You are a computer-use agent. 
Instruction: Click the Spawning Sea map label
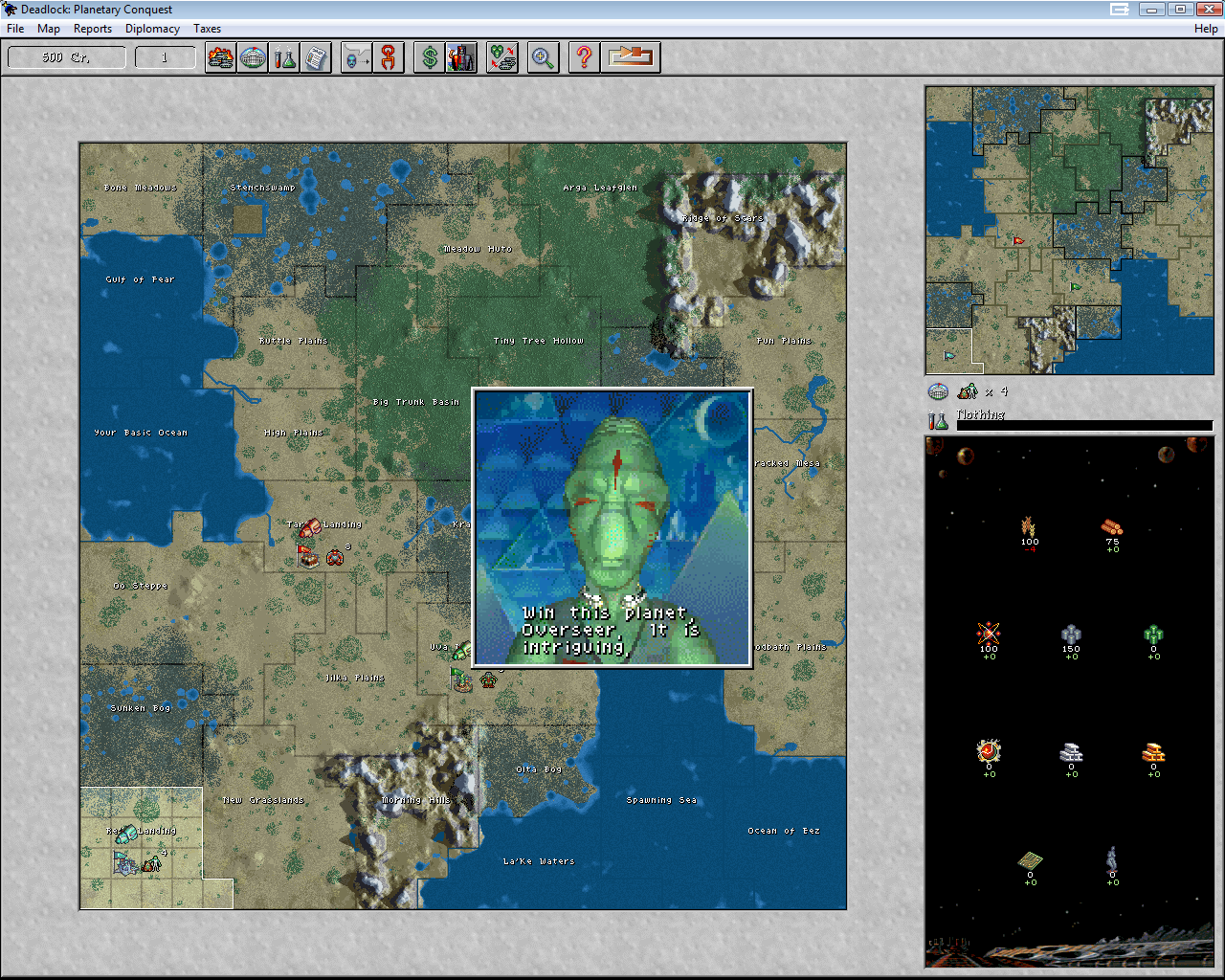[x=661, y=800]
